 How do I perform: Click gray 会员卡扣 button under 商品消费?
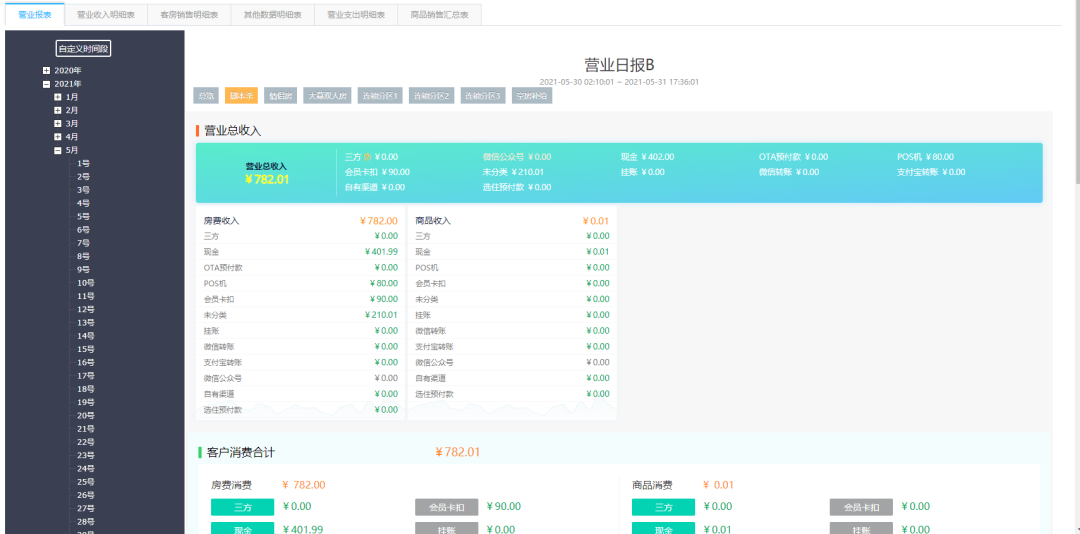[x=861, y=507]
